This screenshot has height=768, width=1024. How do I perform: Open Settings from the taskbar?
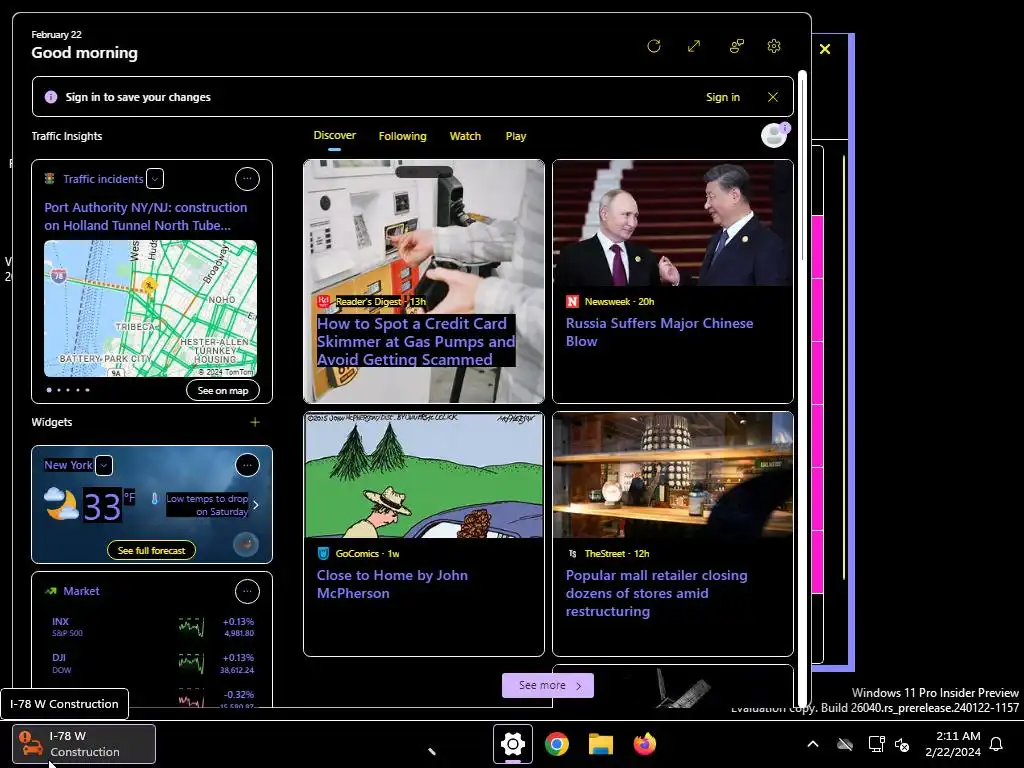click(513, 744)
